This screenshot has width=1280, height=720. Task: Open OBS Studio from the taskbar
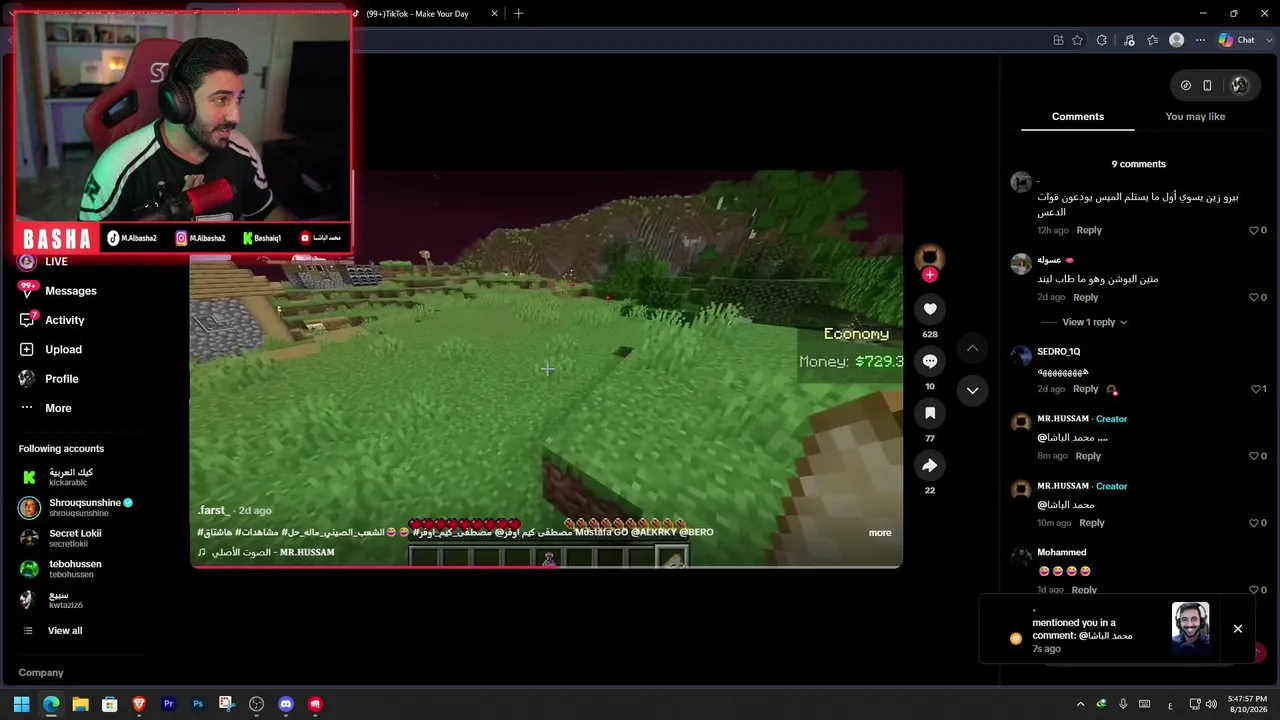[x=257, y=704]
